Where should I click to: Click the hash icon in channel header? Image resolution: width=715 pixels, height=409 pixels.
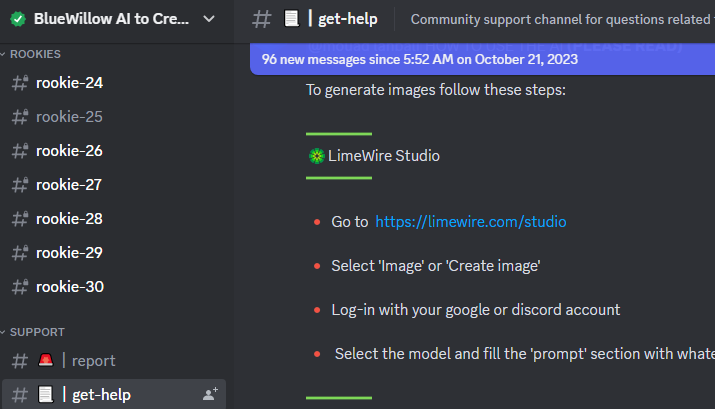pyautogui.click(x=262, y=19)
